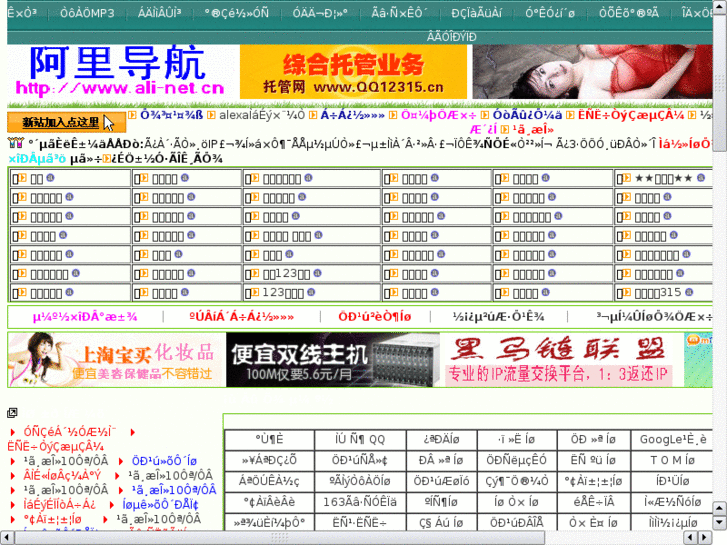
Task: Open the ÒôÀÖMP3 item in the top navigation
Action: point(87,13)
